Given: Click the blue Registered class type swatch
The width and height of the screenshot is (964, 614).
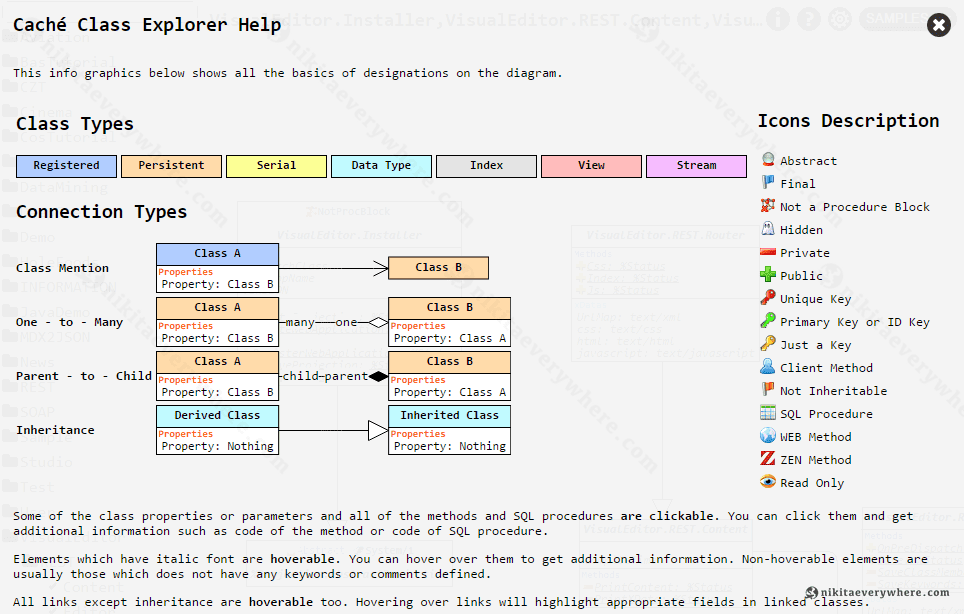Looking at the screenshot, I should point(66,166).
